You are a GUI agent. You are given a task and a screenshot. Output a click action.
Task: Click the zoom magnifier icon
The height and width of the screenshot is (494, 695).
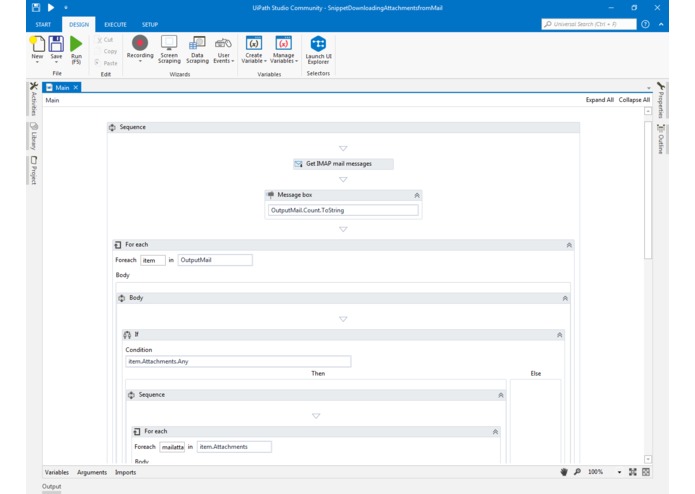[577, 472]
